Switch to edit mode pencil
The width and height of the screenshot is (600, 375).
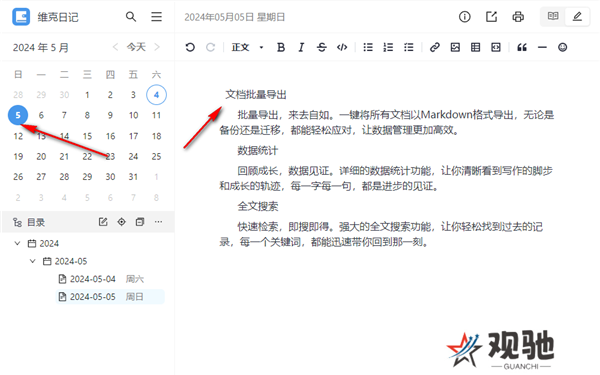[x=577, y=16]
